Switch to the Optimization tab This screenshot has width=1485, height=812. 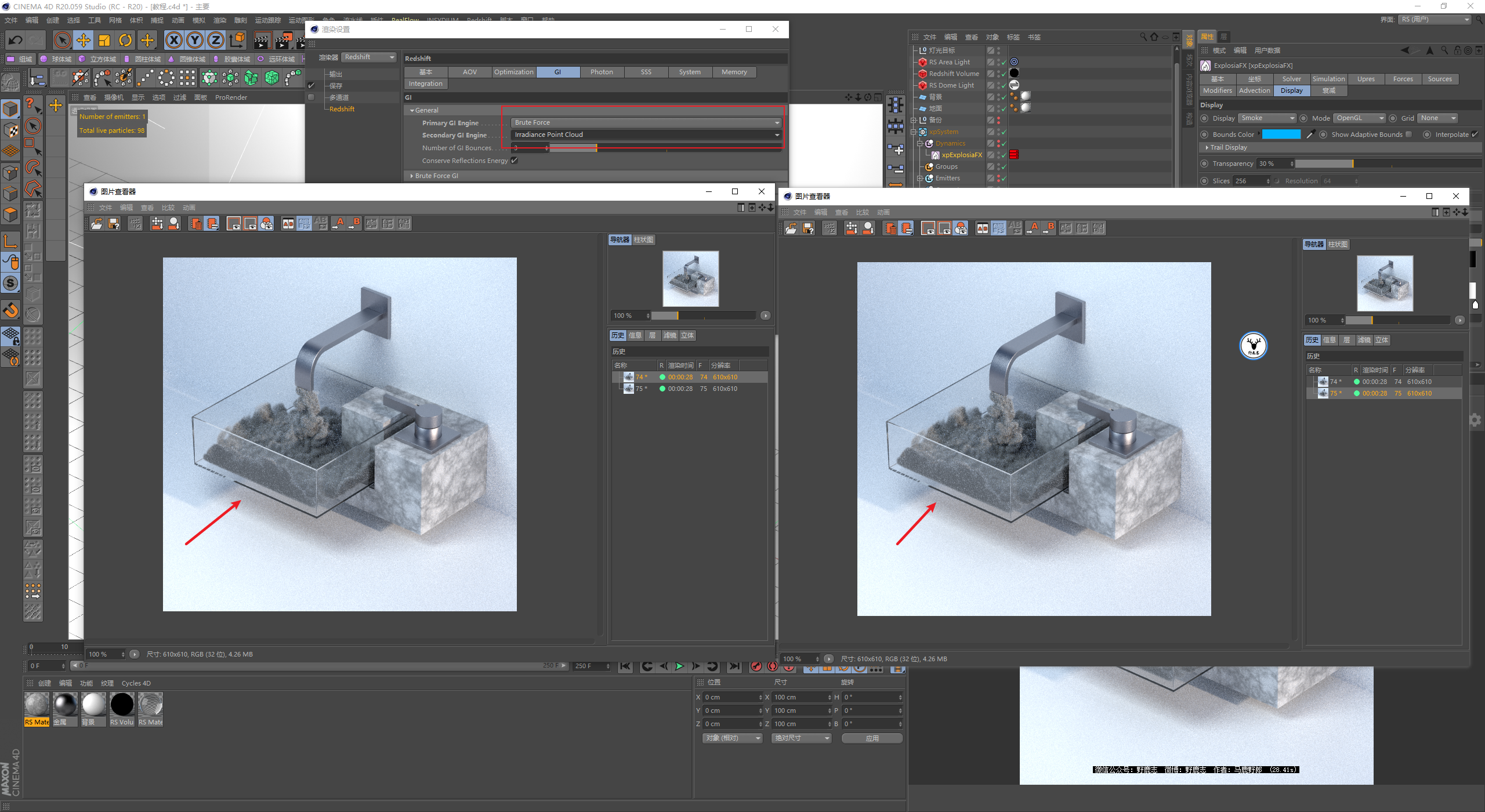(513, 72)
